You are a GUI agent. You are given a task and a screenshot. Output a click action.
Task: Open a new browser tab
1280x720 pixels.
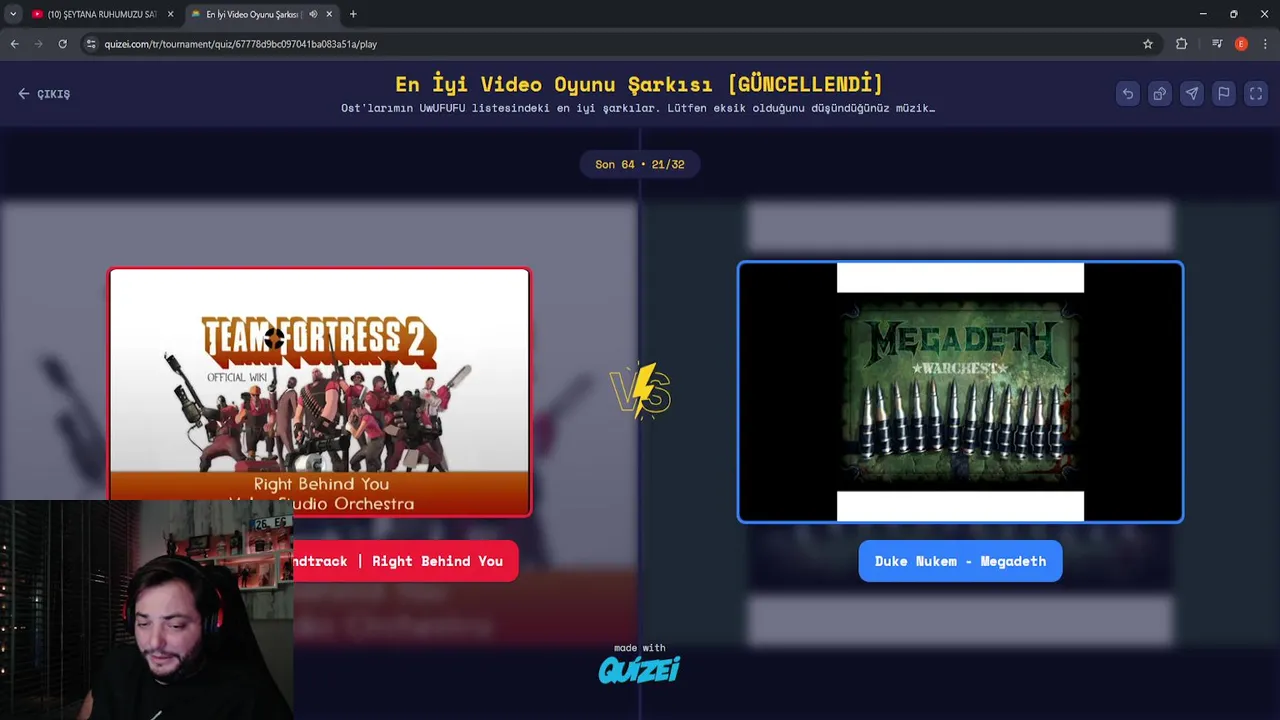tap(353, 14)
